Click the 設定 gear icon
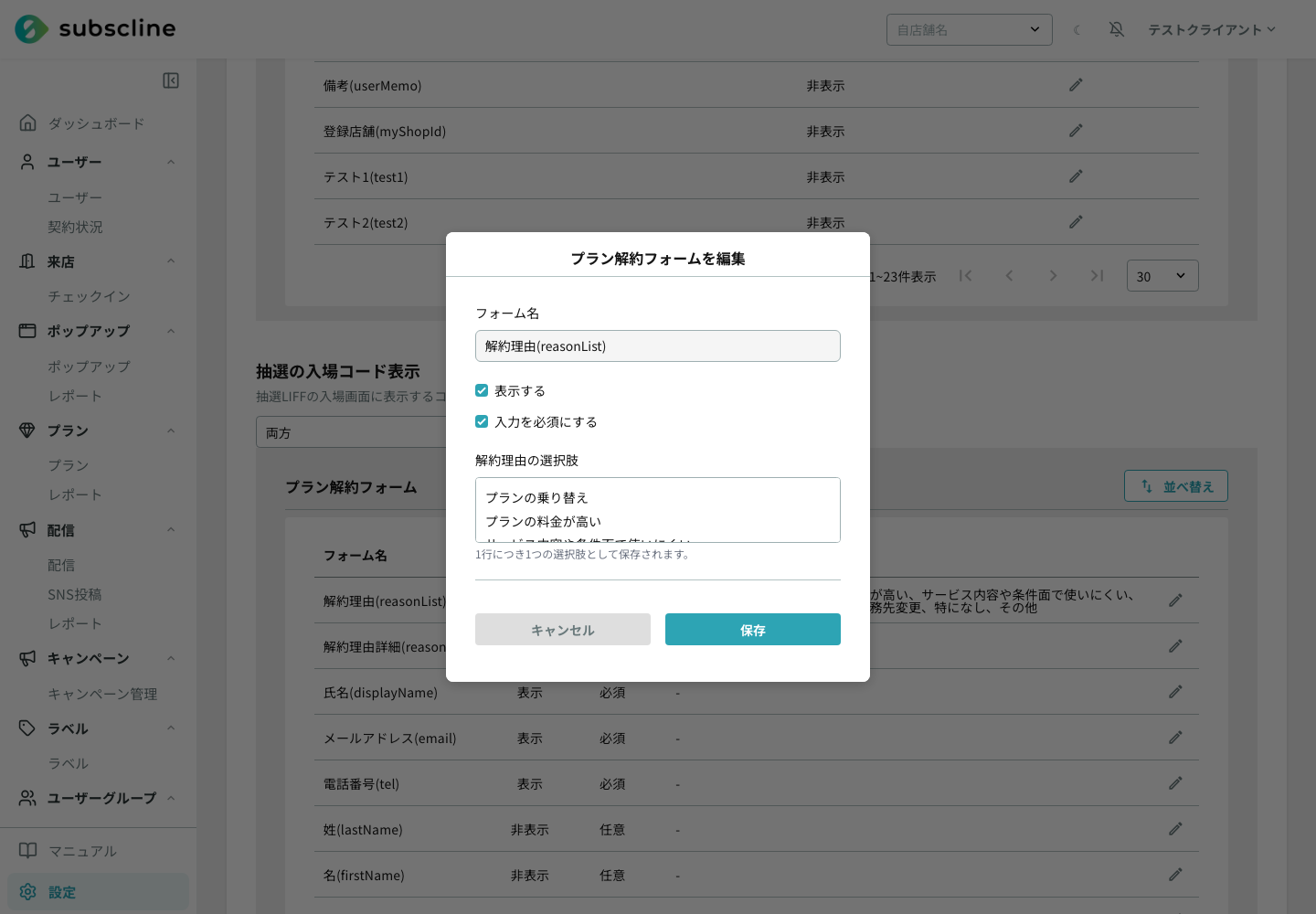This screenshot has height=914, width=1316. (x=28, y=891)
